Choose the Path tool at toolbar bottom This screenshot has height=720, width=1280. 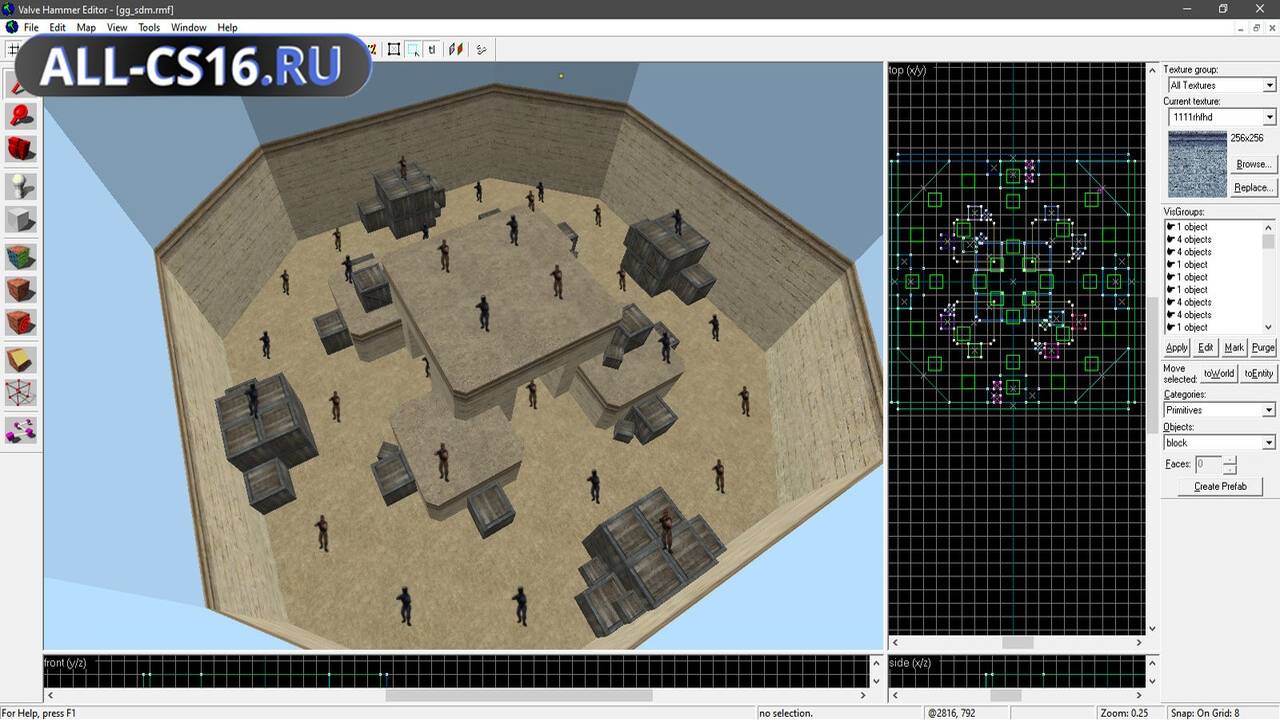[21, 429]
